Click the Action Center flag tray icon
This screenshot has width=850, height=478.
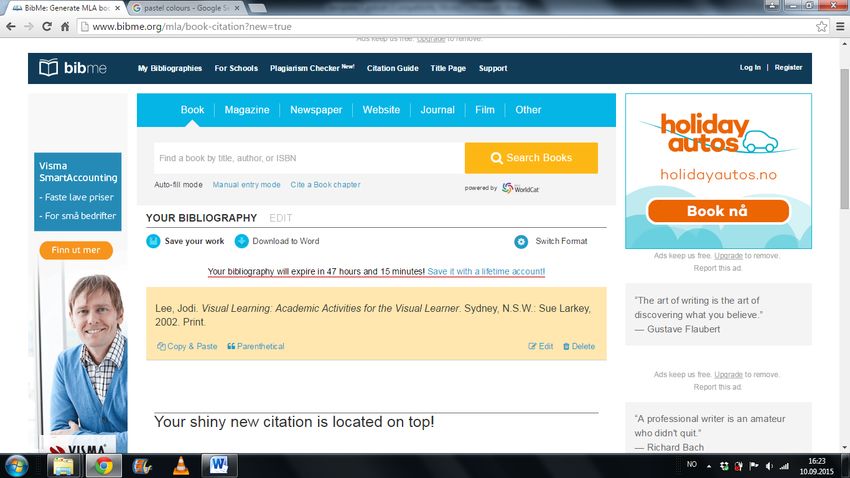754,466
